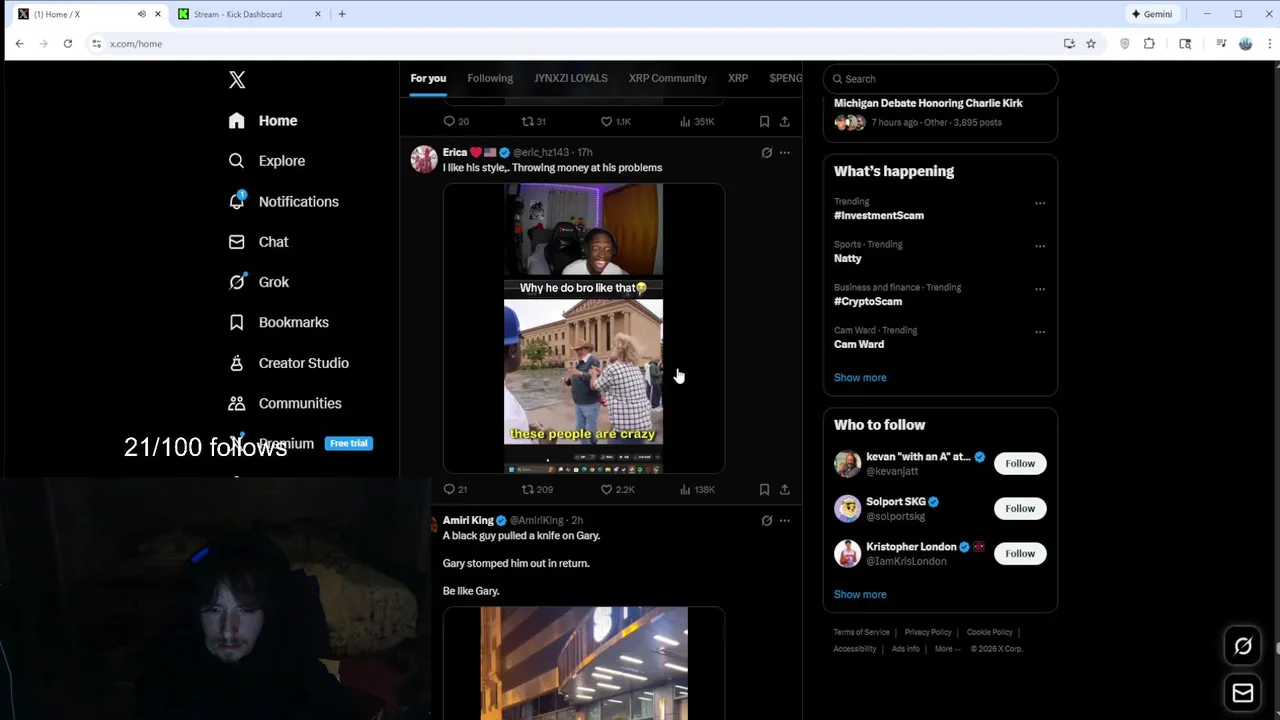The image size is (1280, 720).
Task: Show more under What's happening
Action: pyautogui.click(x=860, y=378)
